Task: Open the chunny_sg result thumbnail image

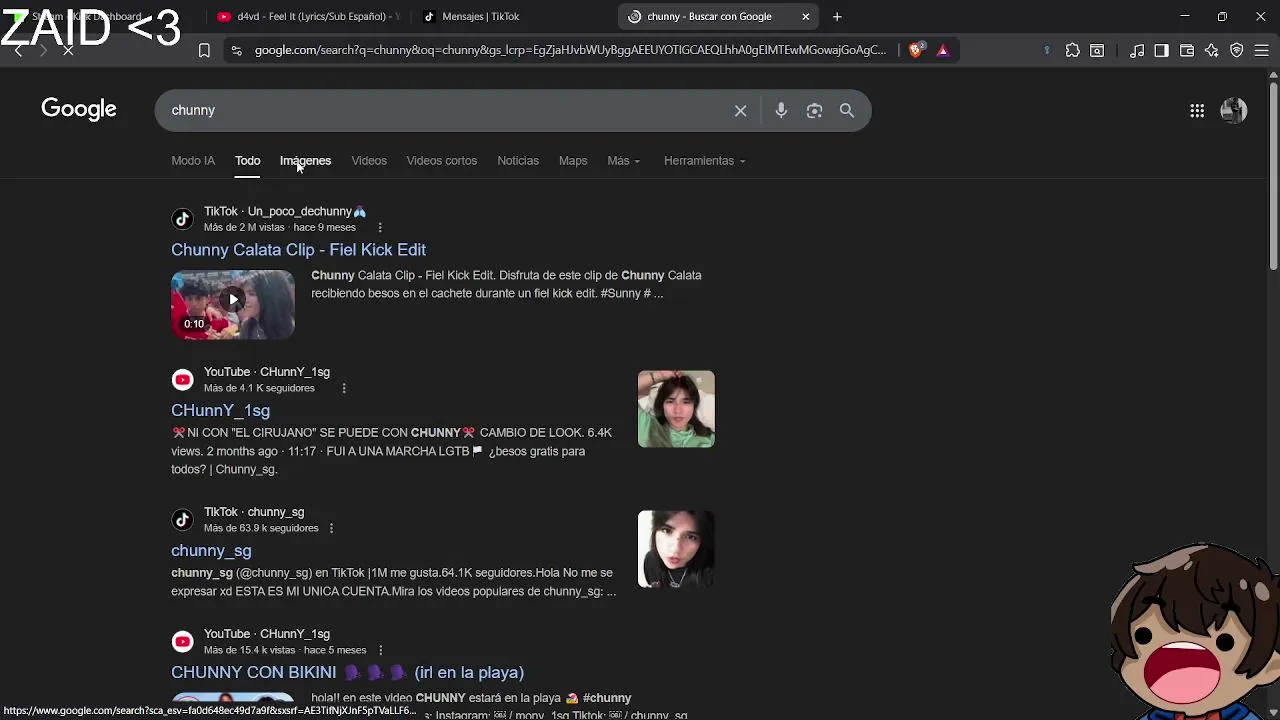Action: 676,549
